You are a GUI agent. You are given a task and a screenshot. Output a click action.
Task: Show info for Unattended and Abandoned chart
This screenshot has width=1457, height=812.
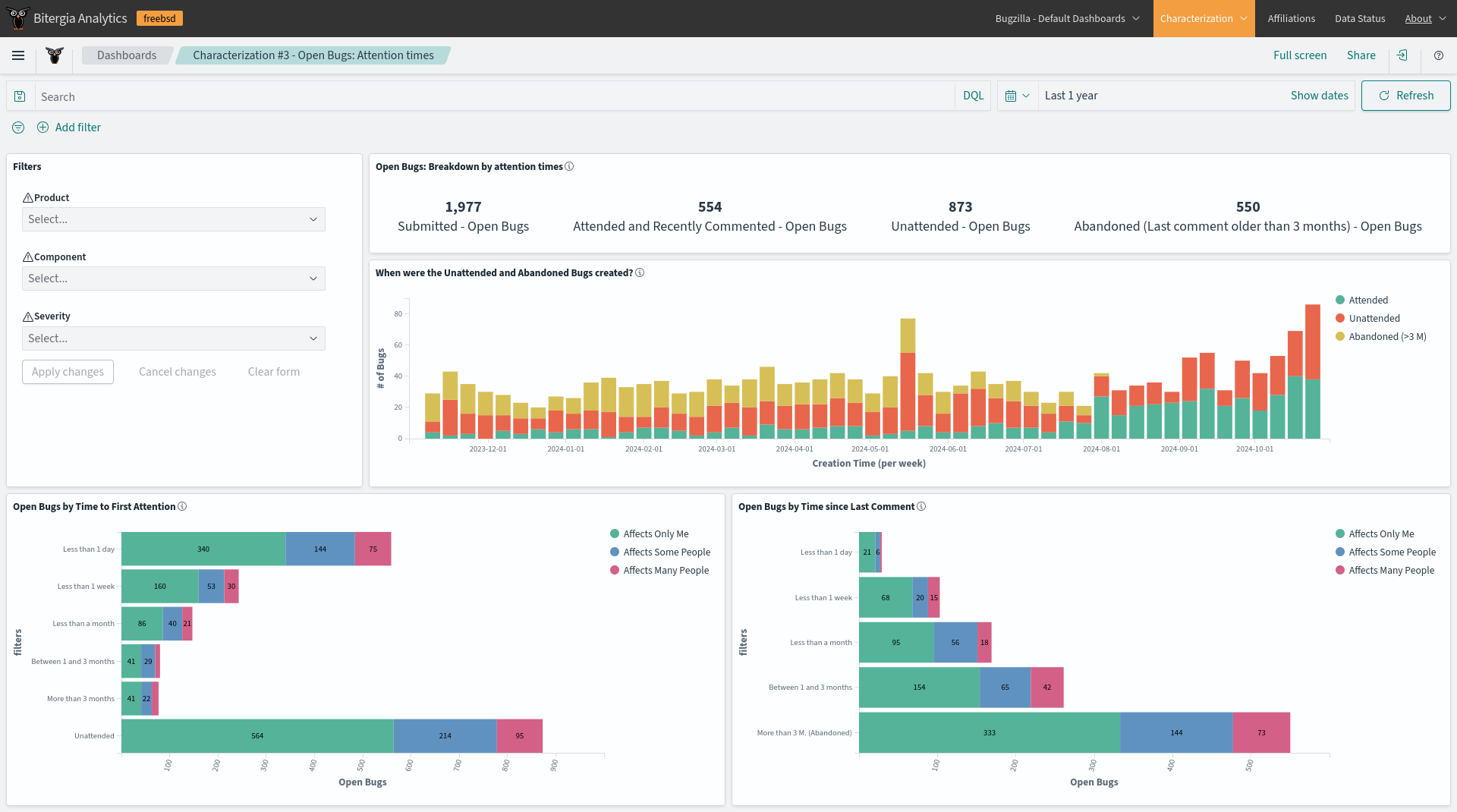(640, 272)
